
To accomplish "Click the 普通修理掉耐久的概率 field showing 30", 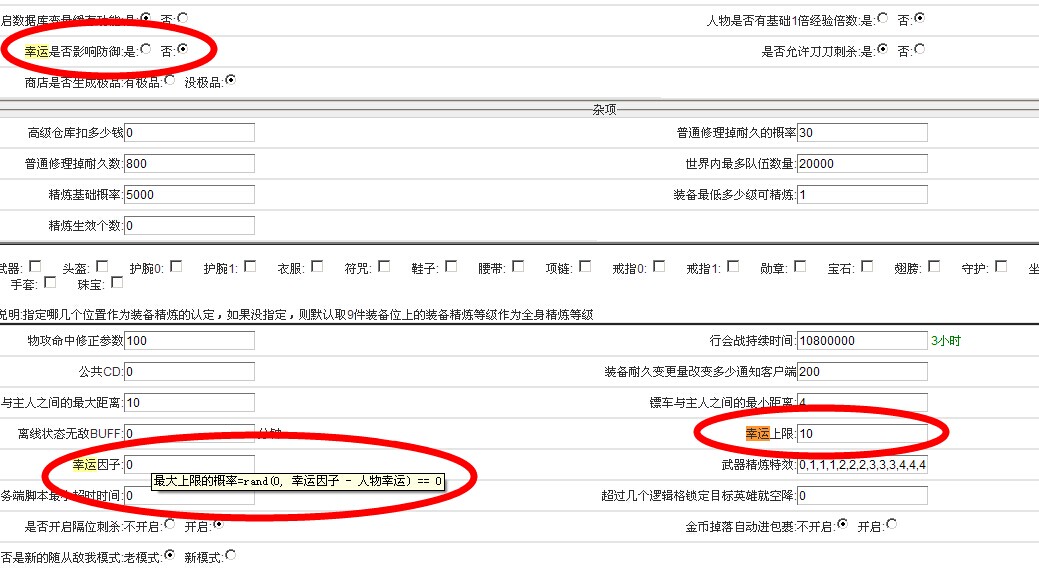I will point(862,132).
